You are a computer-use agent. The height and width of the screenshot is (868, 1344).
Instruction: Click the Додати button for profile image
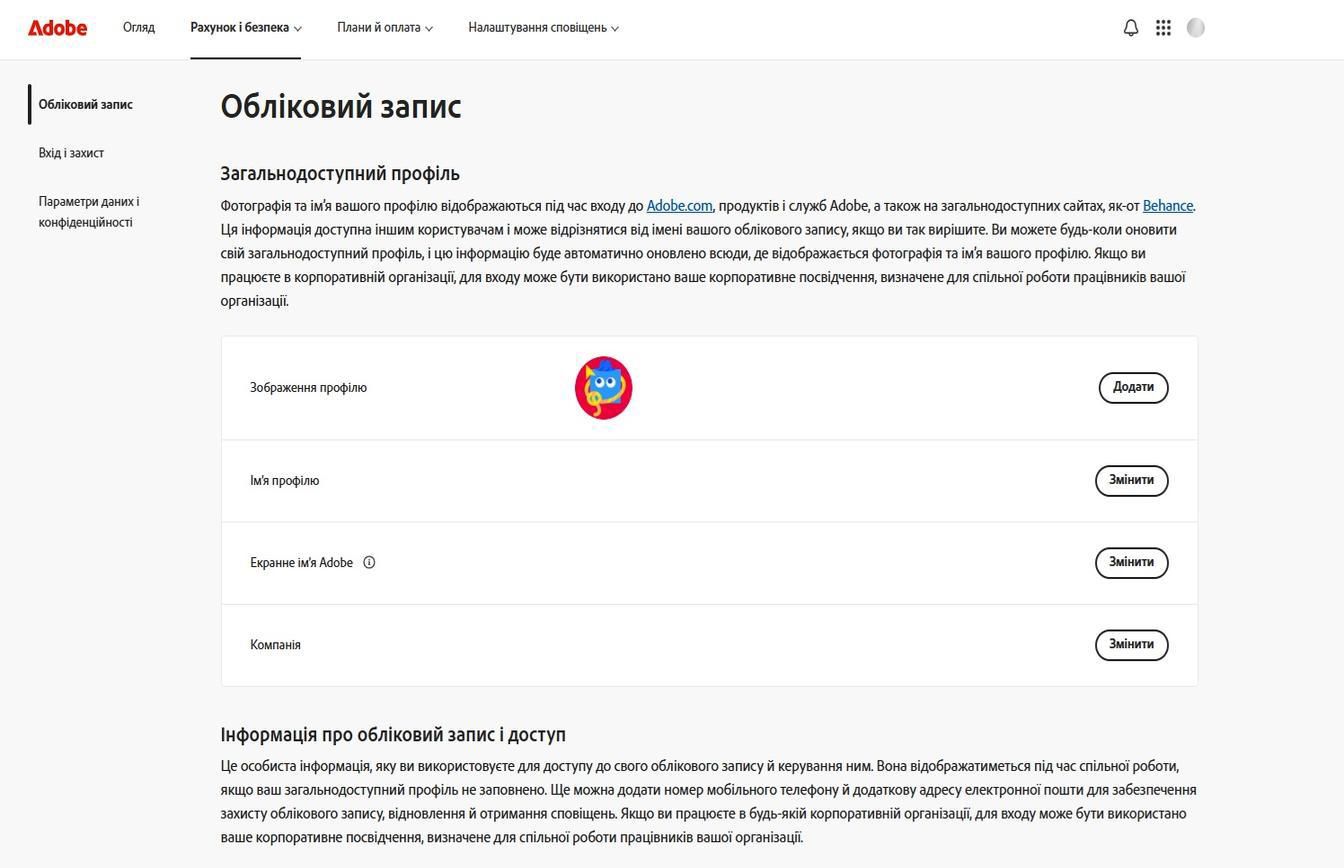(x=1132, y=387)
